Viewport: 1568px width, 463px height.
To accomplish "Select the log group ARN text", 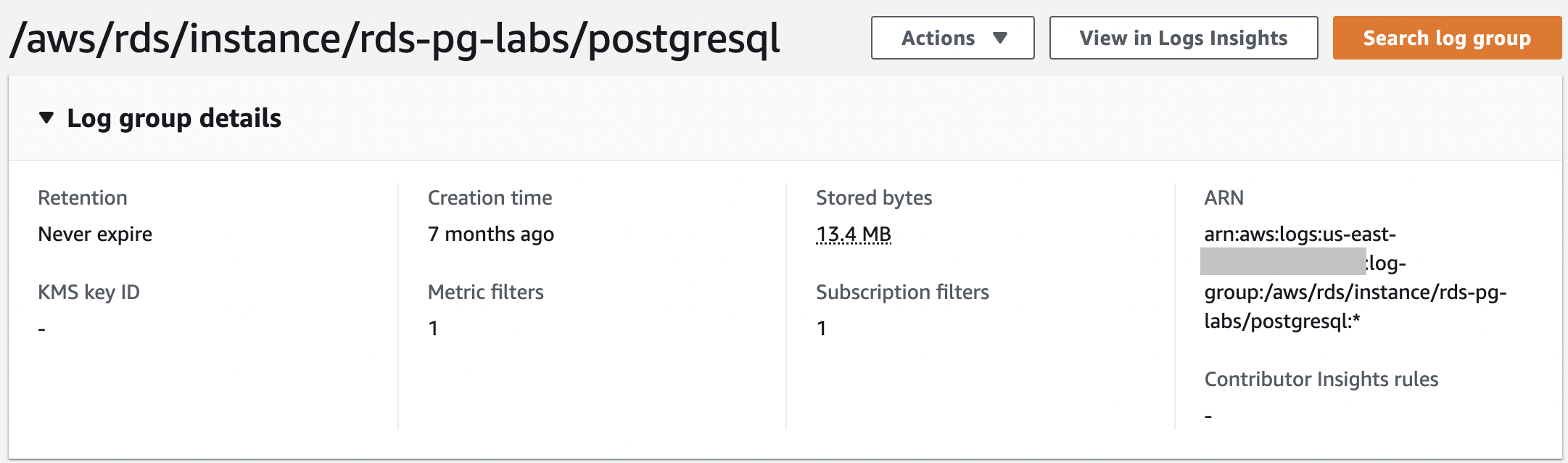I will pyautogui.click(x=1355, y=292).
